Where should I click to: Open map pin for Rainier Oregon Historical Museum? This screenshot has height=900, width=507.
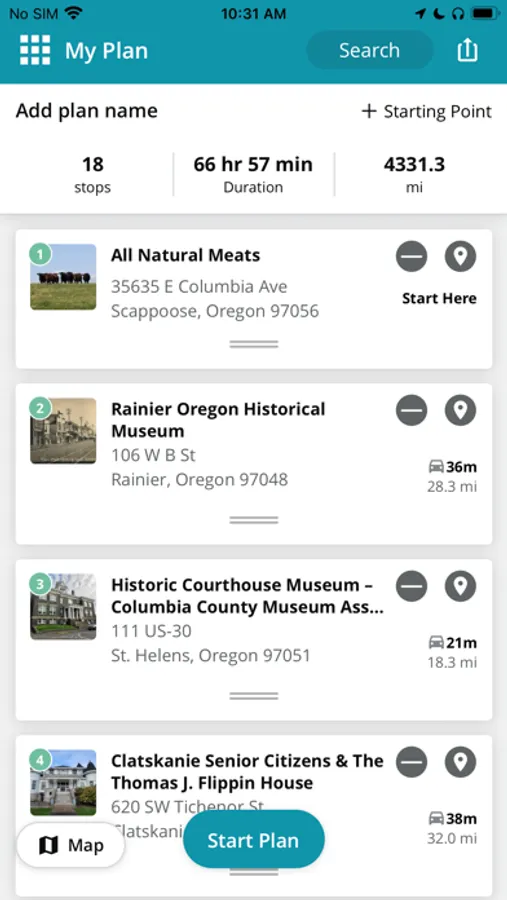[x=460, y=410]
